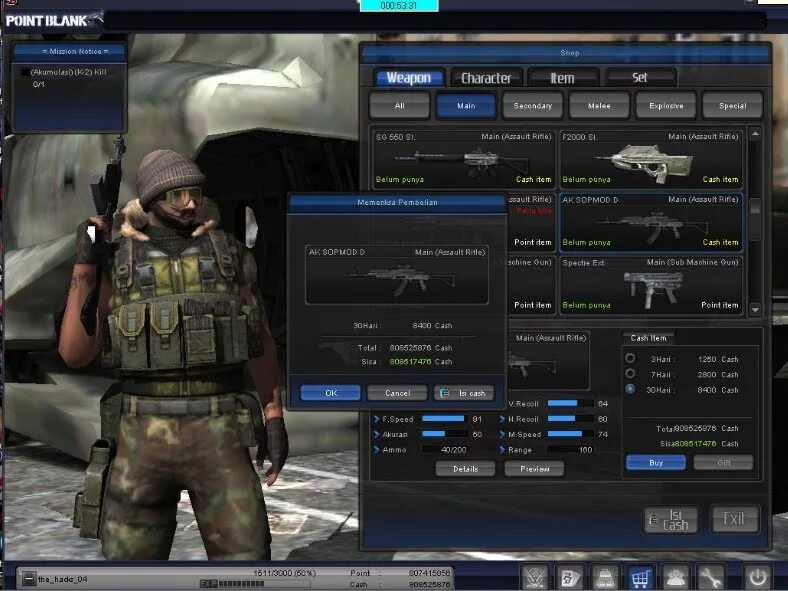Image resolution: width=788 pixels, height=591 pixels.
Task: Select the Spectre Ext. weapon card
Action: pyautogui.click(x=651, y=284)
